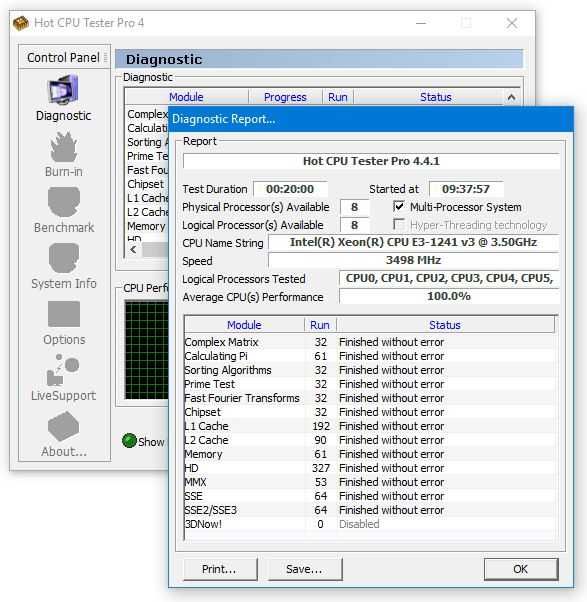
Task: Open the Benchmark icon in sidebar
Action: point(64,202)
